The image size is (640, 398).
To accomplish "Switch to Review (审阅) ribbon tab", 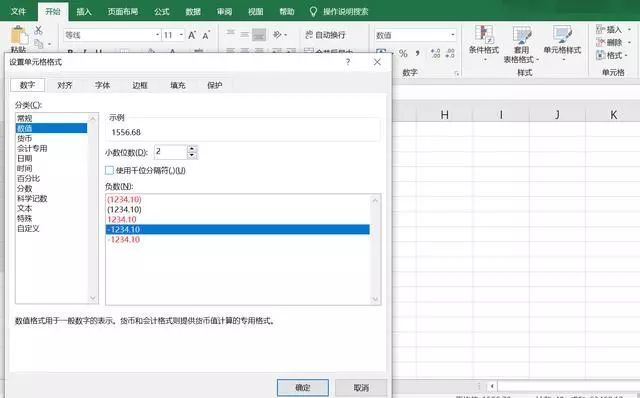I will [224, 11].
